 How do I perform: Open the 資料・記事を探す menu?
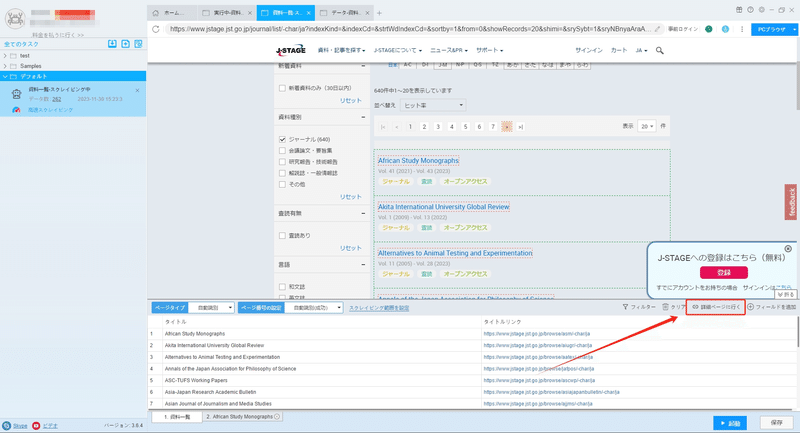(341, 50)
